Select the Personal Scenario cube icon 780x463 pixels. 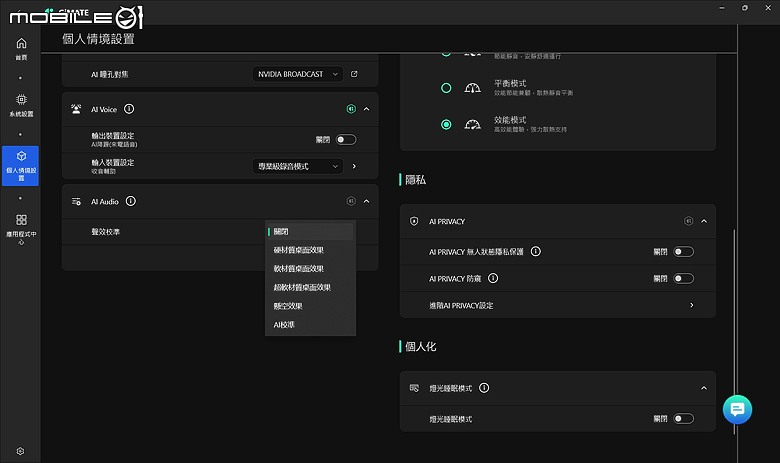(x=21, y=156)
